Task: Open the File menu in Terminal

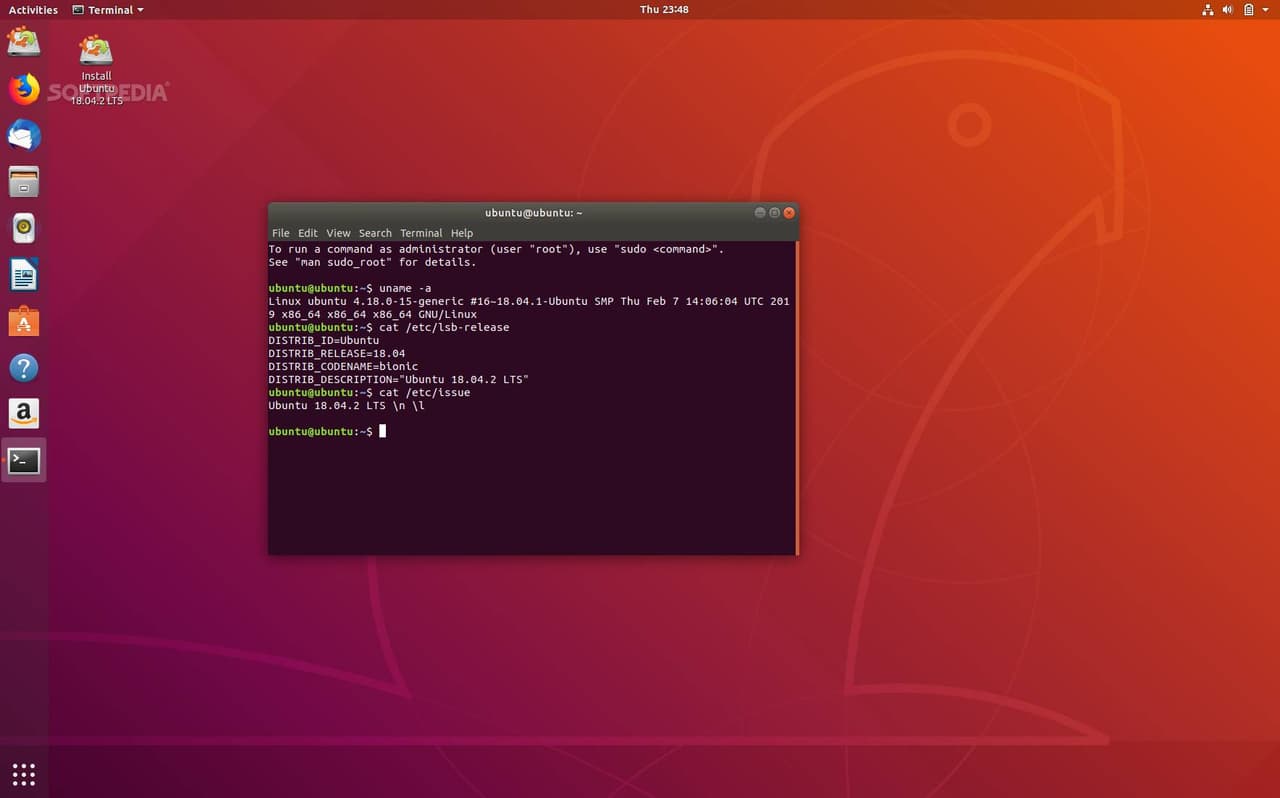Action: click(x=281, y=233)
